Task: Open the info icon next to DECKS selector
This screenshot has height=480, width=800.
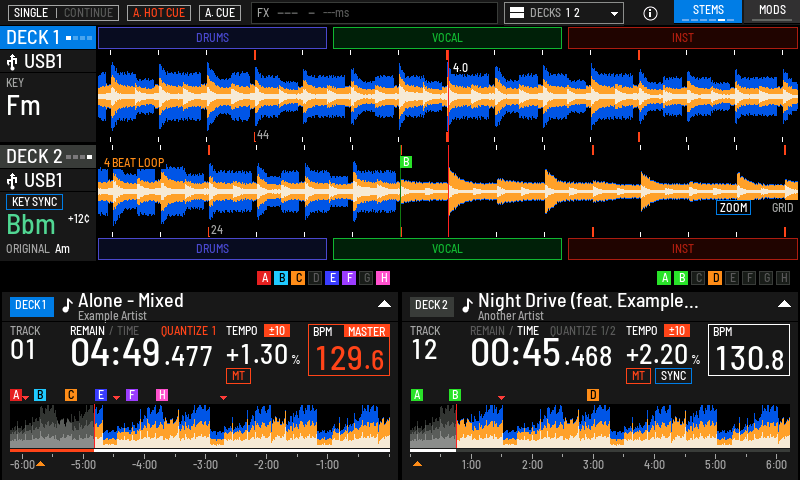Action: click(650, 13)
